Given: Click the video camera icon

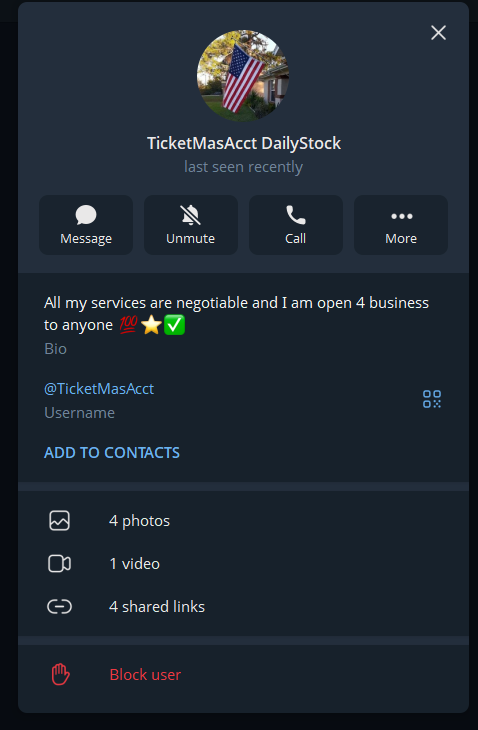Looking at the screenshot, I should coord(60,564).
